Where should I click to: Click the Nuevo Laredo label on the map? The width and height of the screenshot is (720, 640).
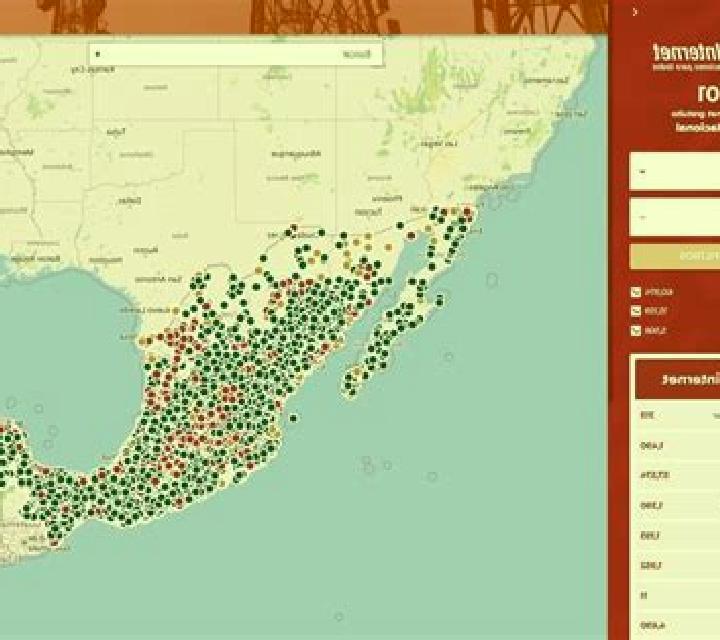145,310
